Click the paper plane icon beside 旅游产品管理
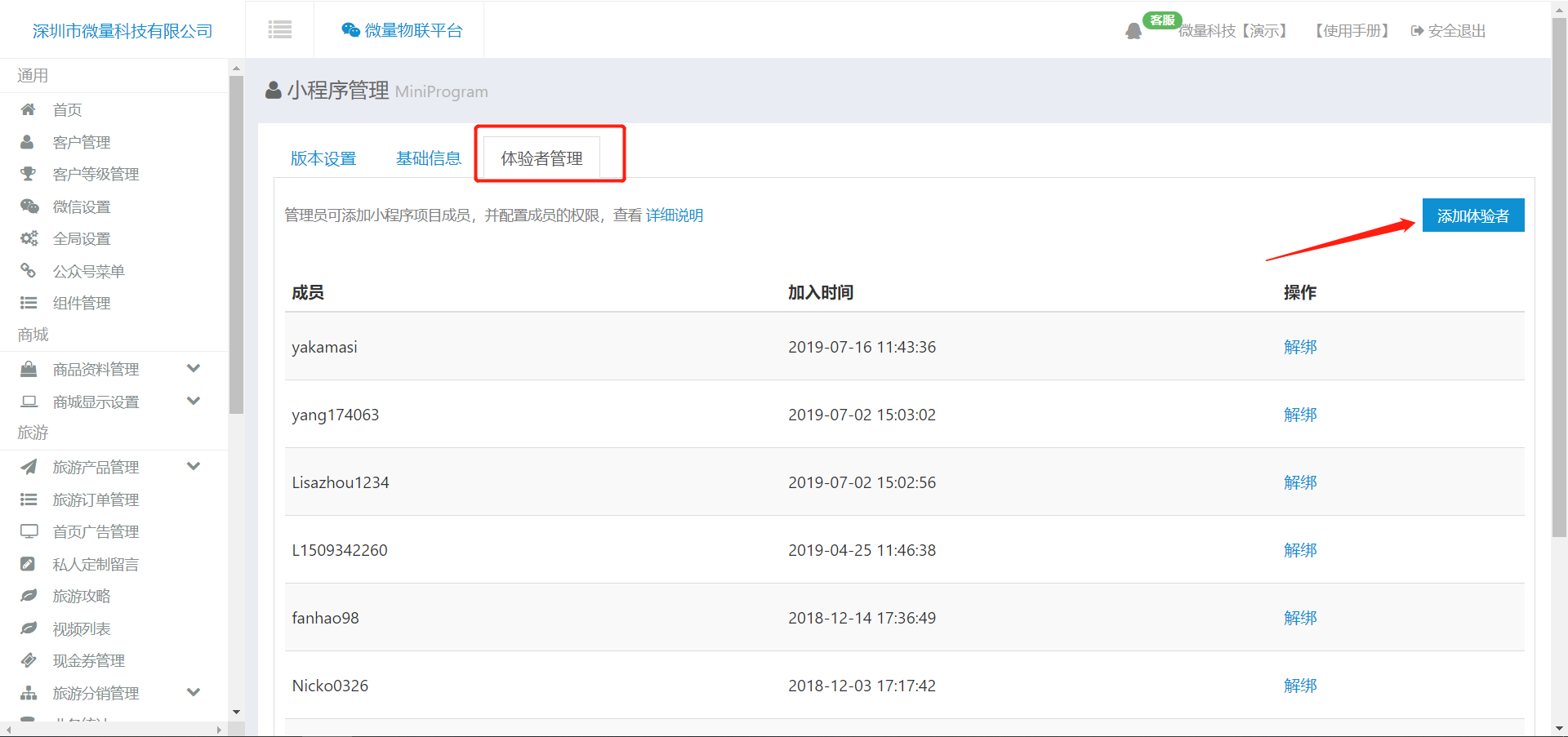 pos(29,467)
